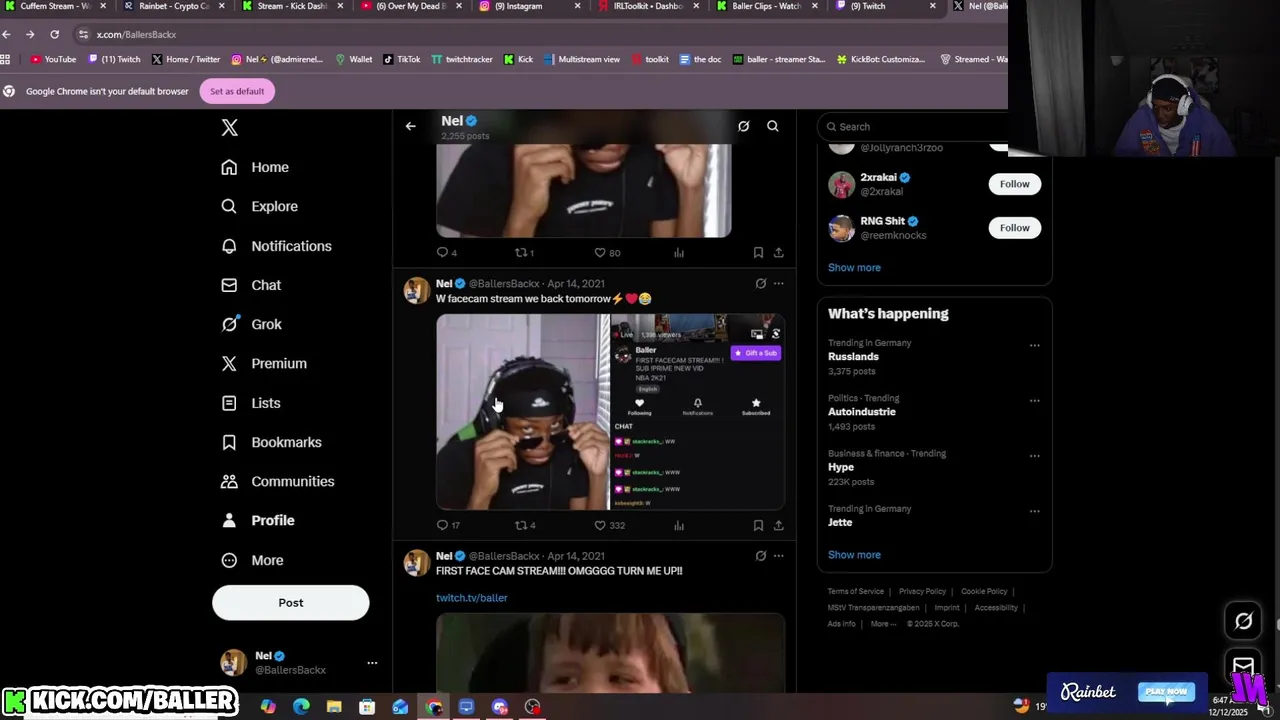Open Notifications in the X sidebar
This screenshot has height=720, width=1280.
(277, 246)
